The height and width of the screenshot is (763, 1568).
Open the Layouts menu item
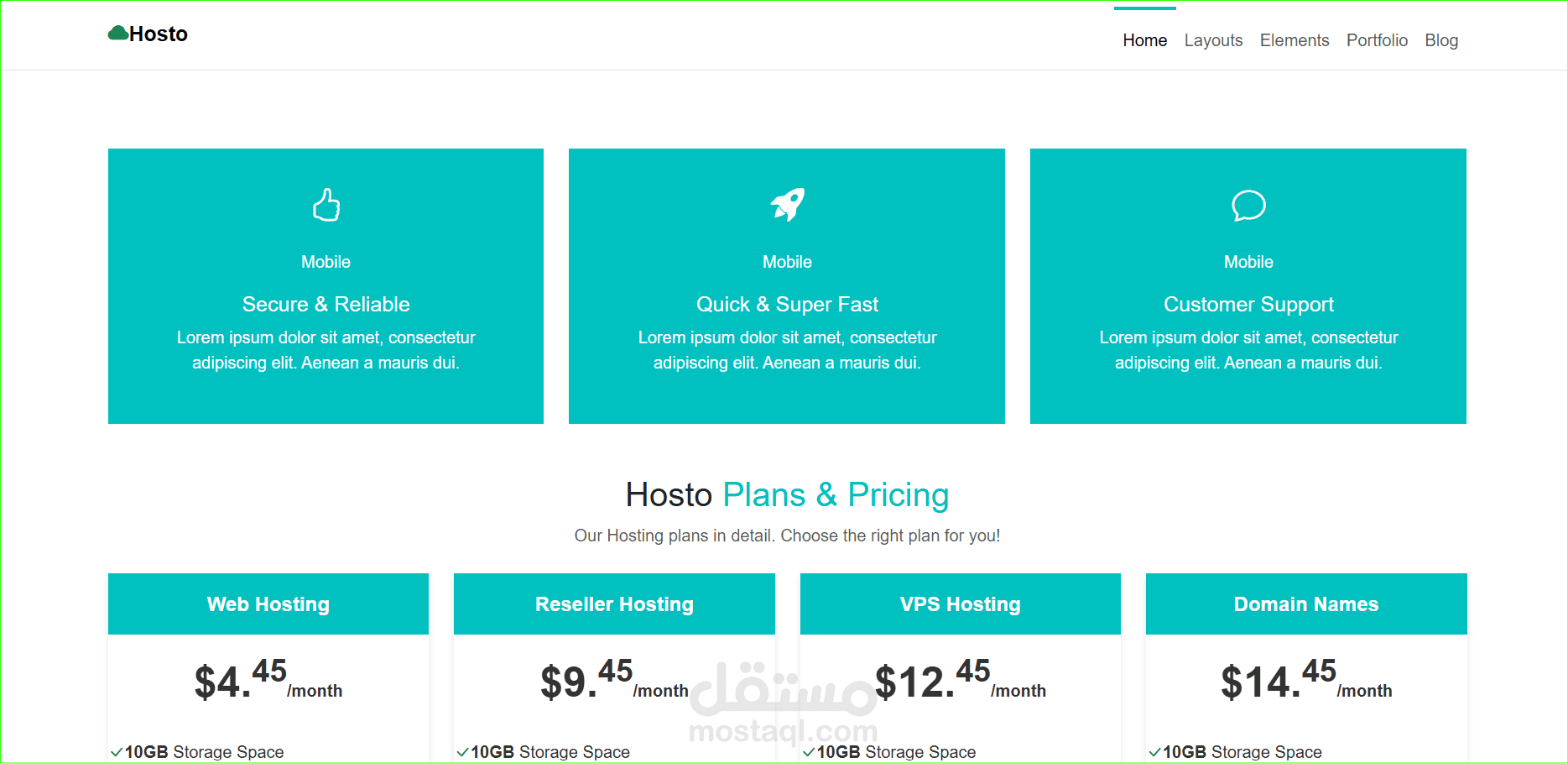(1213, 40)
